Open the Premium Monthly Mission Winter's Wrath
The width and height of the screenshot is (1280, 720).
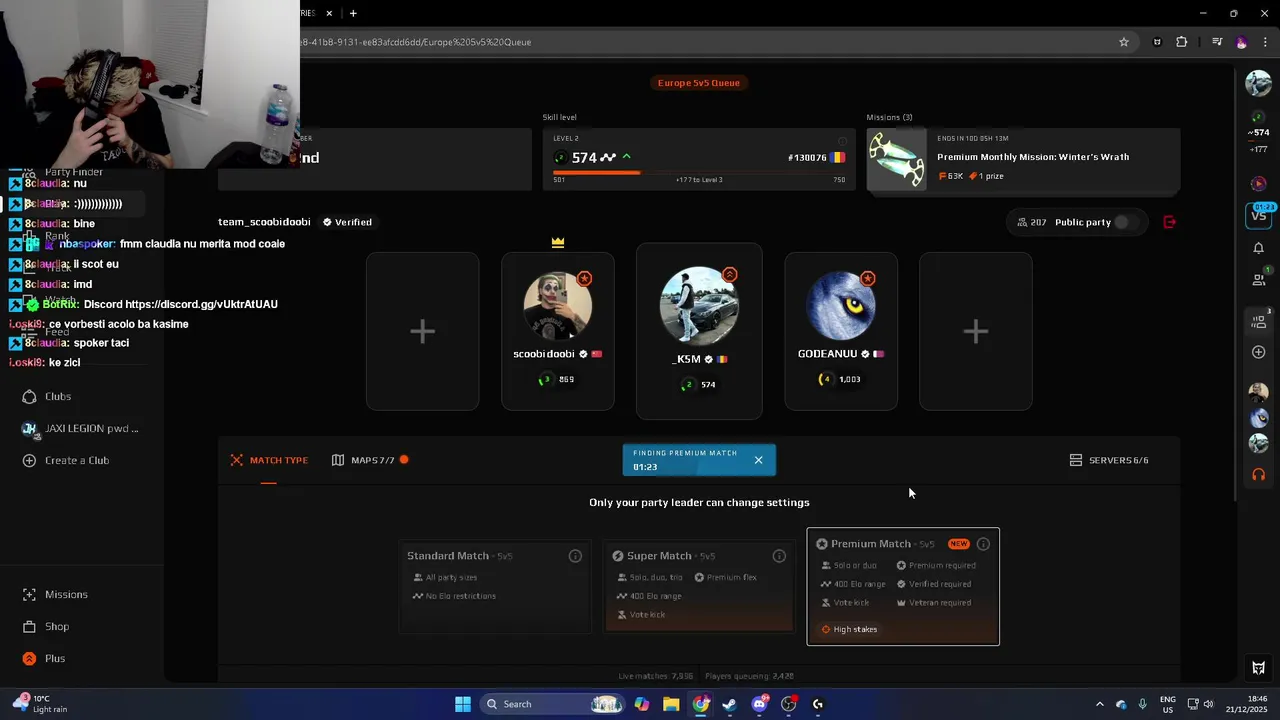coord(1023,160)
